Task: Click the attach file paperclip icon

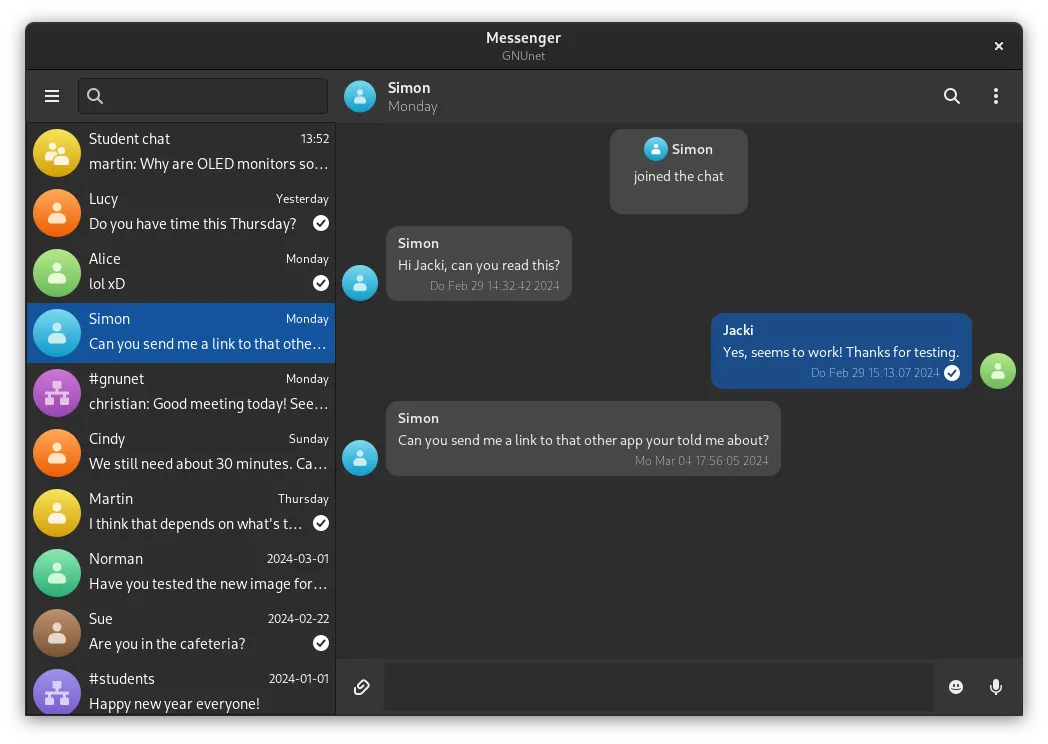Action: pyautogui.click(x=362, y=687)
